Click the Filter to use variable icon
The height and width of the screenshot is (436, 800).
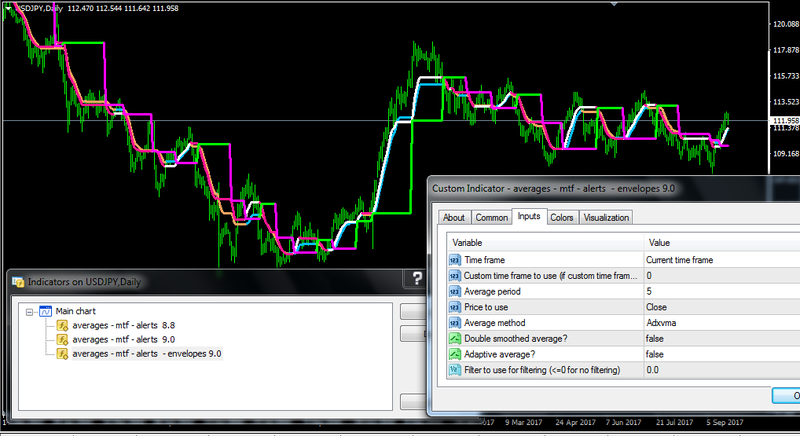click(454, 370)
